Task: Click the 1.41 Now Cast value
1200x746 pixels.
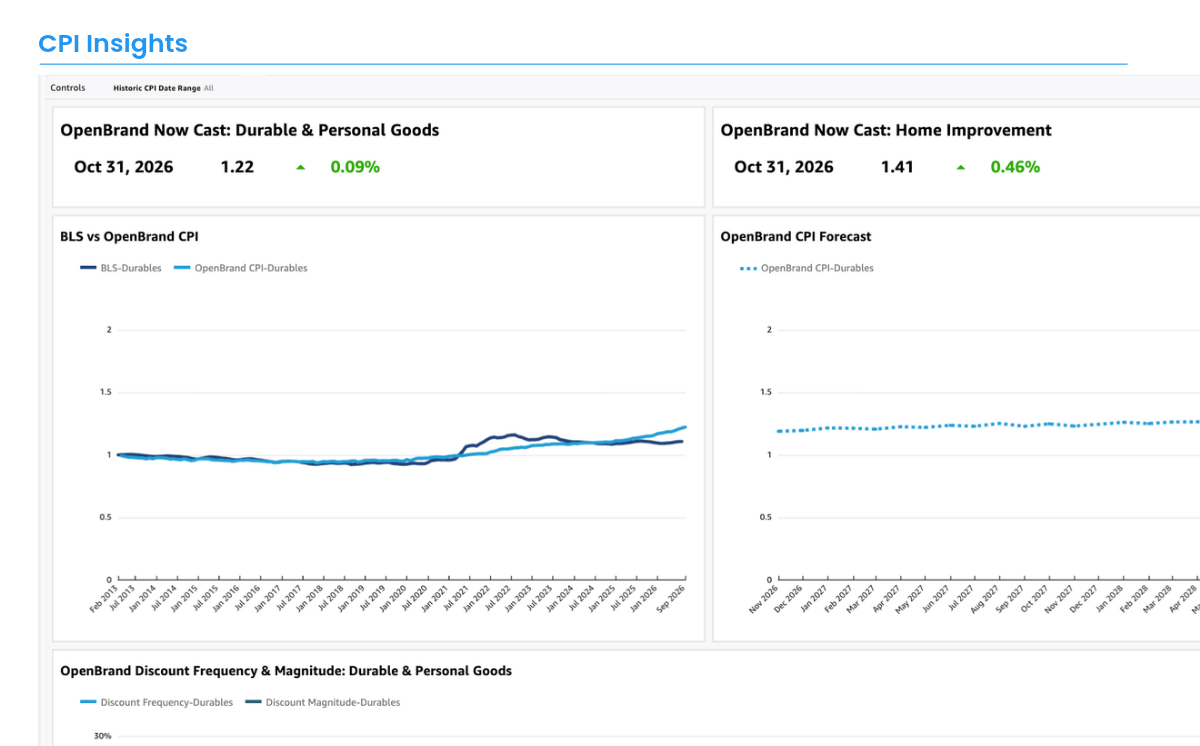Action: pyautogui.click(x=897, y=167)
